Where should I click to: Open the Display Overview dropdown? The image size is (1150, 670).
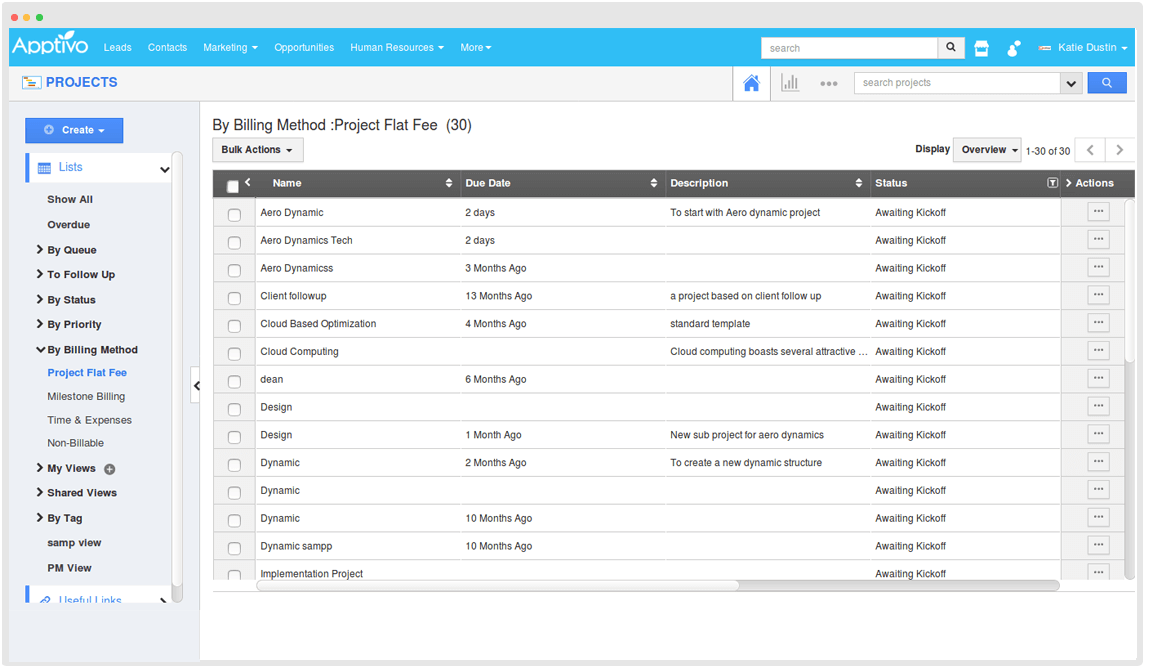point(987,150)
